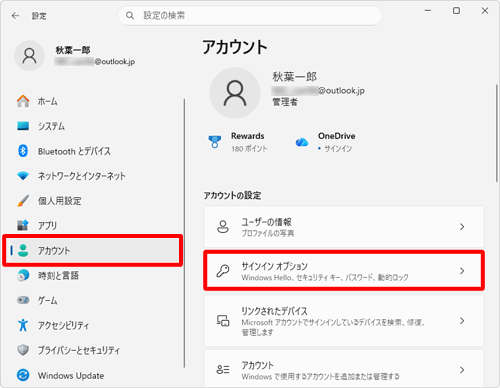
Task: Click the search magnifier icon
Action: click(130, 16)
